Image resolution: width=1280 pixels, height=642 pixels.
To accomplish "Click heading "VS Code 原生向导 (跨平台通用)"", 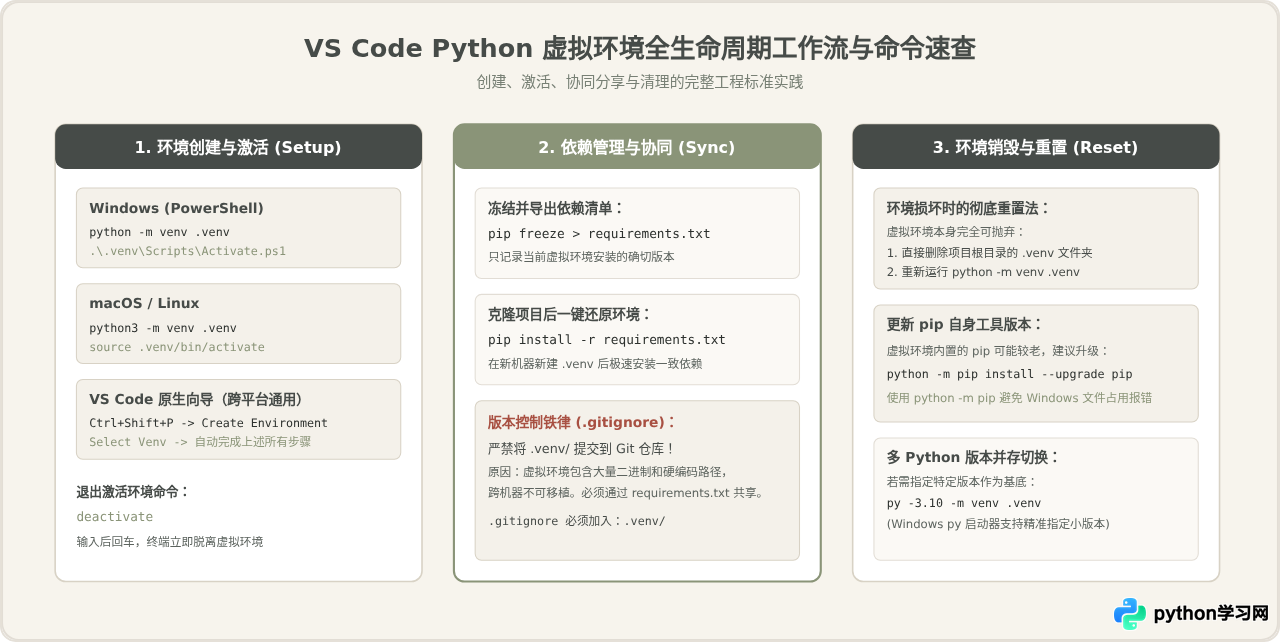I will pos(196,399).
